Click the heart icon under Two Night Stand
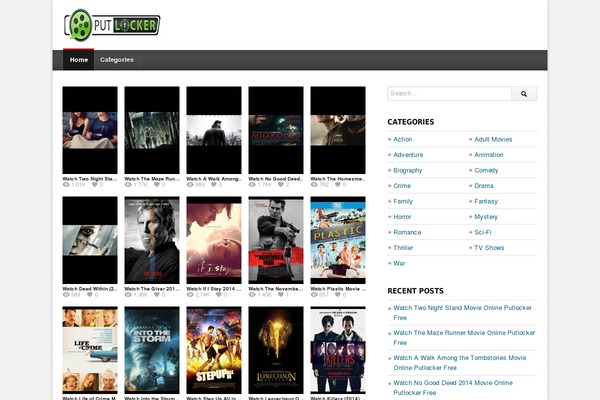 click(95, 184)
